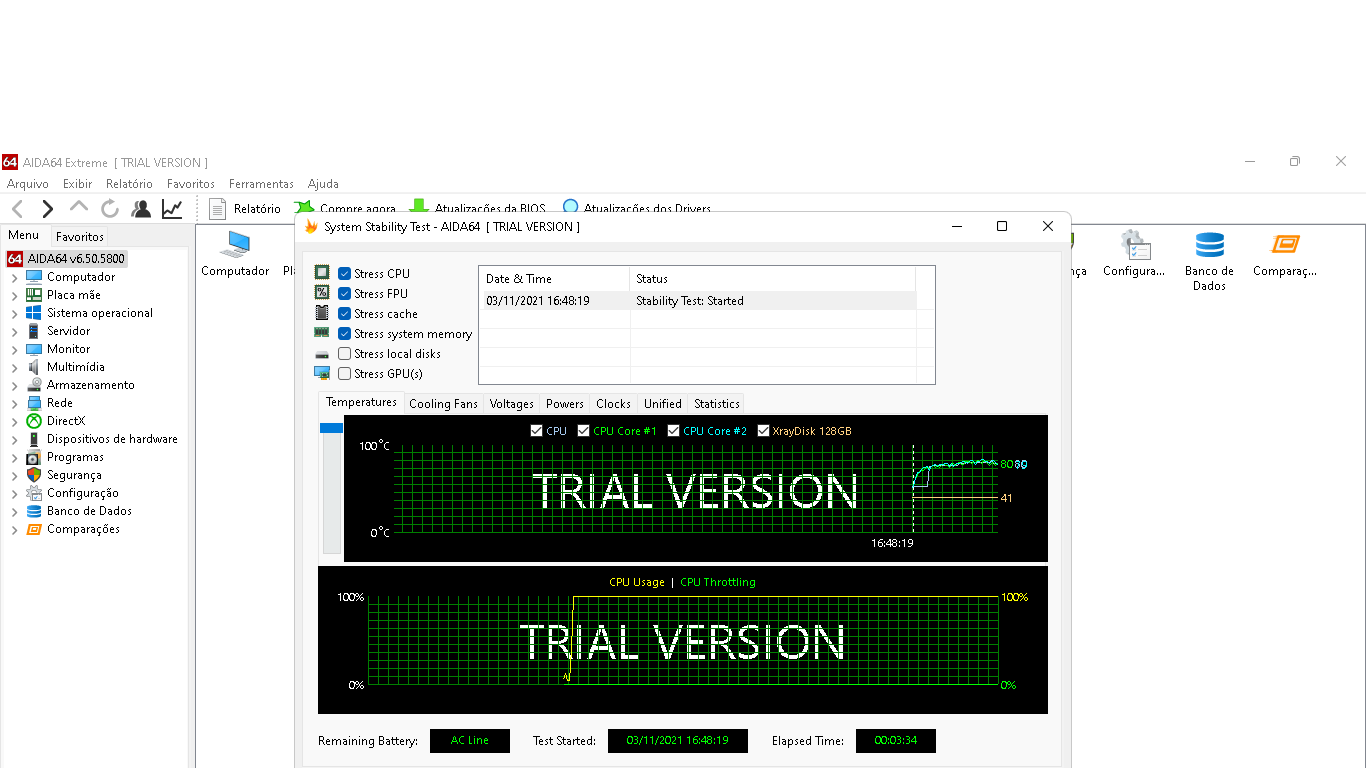Click the Multimídia speaker icon in the tree
The image size is (1366, 768).
pyautogui.click(x=34, y=367)
